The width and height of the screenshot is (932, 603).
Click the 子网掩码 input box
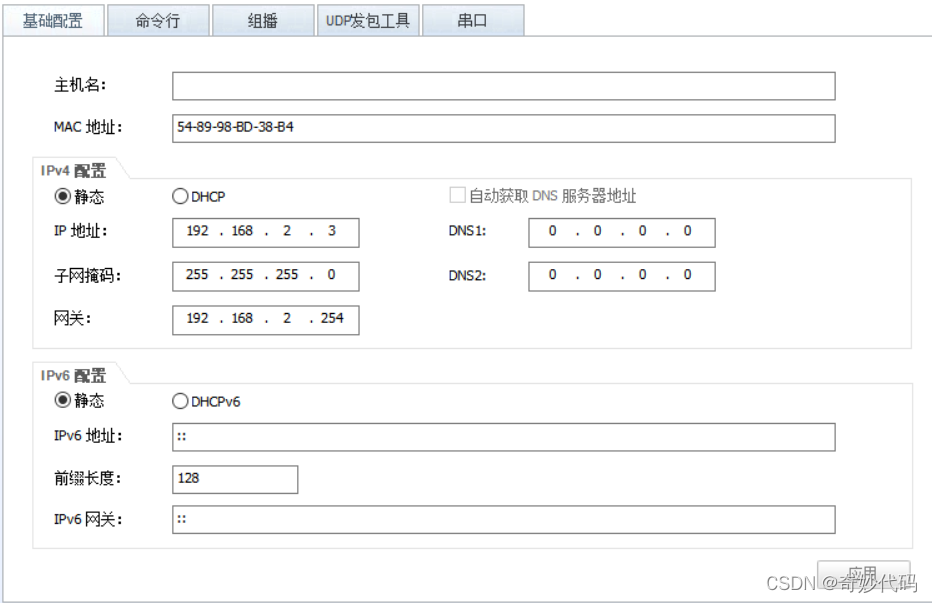point(265,276)
